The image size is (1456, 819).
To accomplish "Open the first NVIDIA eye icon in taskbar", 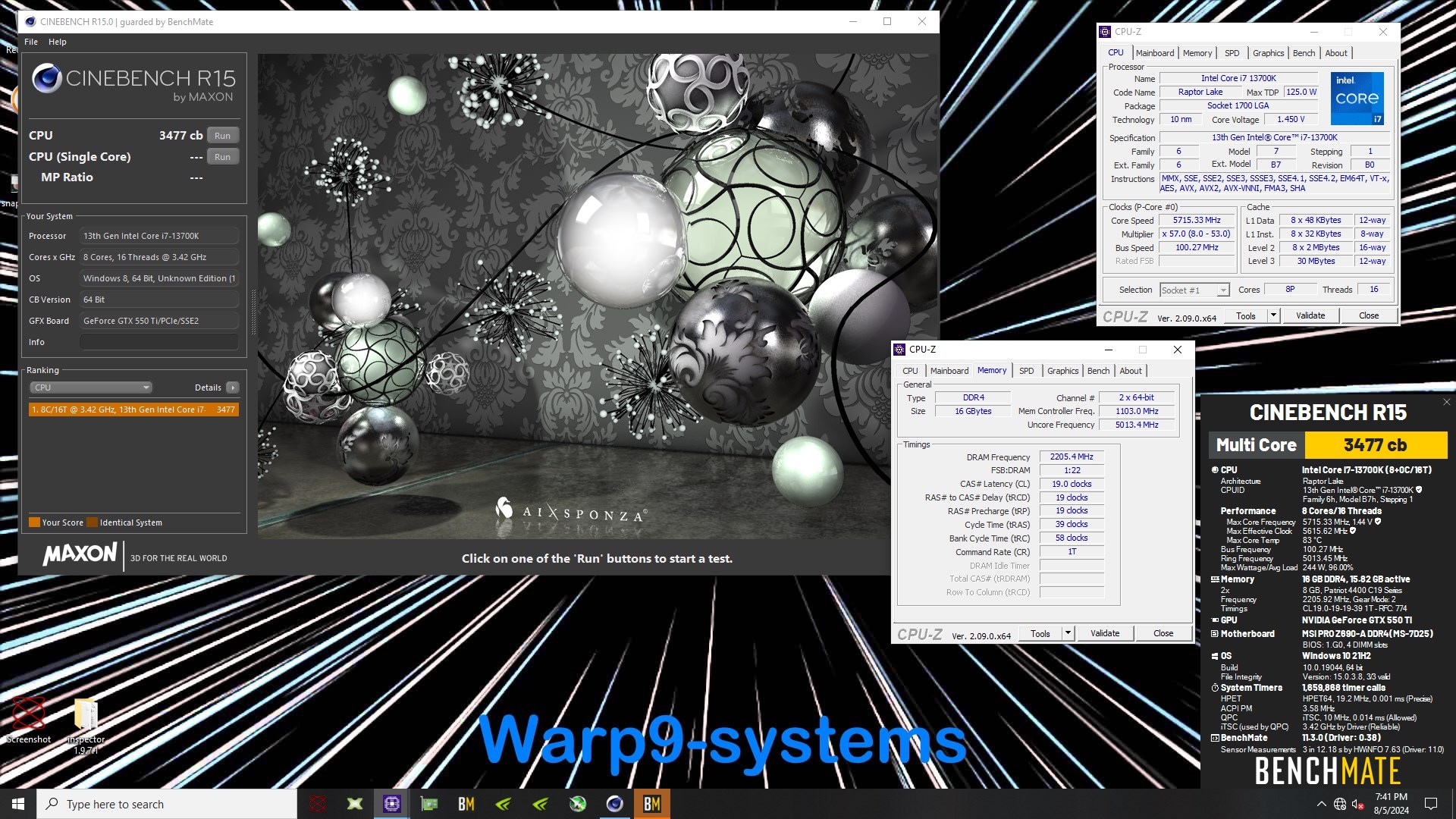I will [504, 804].
